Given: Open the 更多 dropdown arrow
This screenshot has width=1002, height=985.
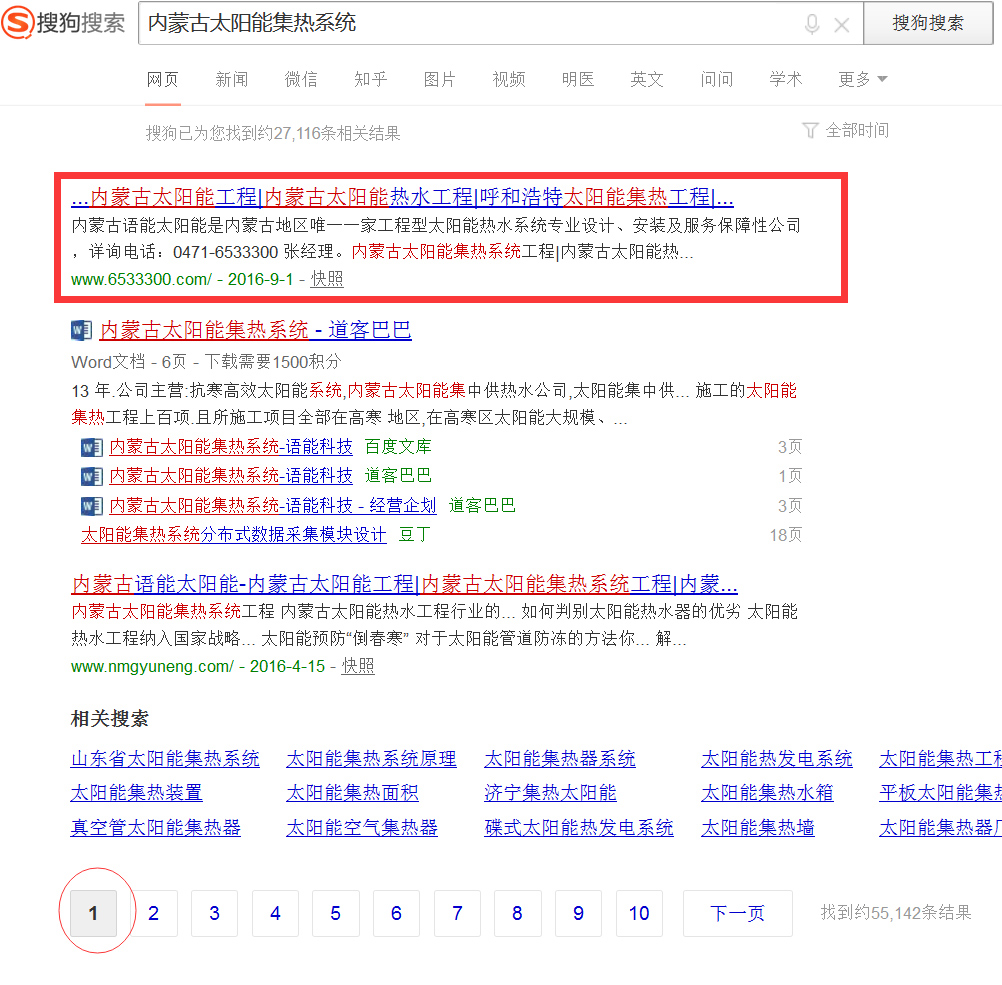Looking at the screenshot, I should [x=879, y=80].
